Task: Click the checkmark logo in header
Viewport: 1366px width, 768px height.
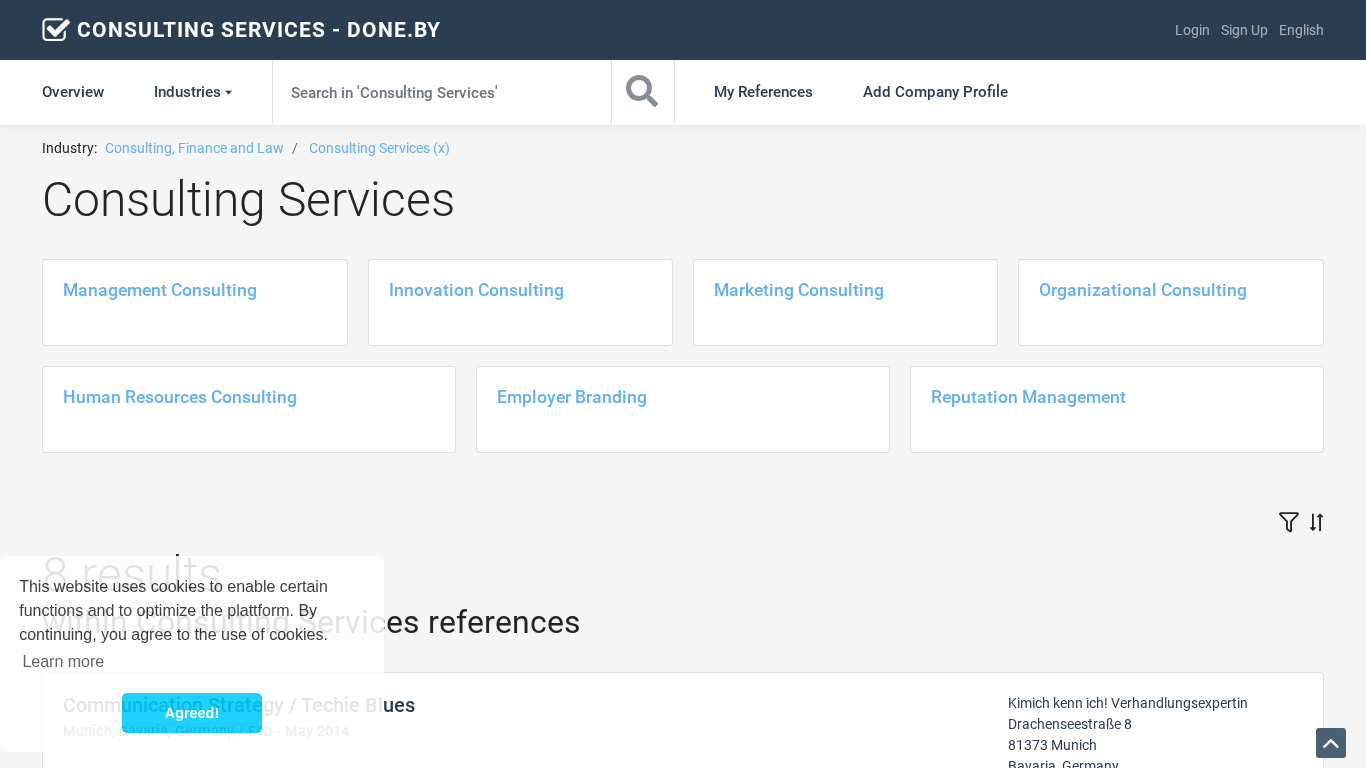Action: click(x=56, y=30)
